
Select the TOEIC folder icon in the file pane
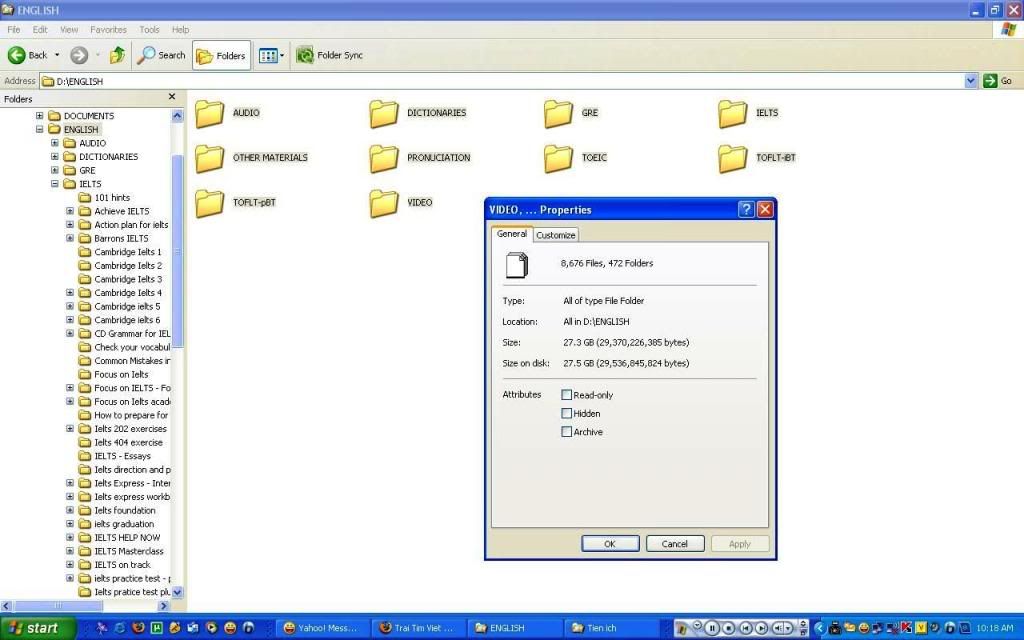[x=558, y=159]
